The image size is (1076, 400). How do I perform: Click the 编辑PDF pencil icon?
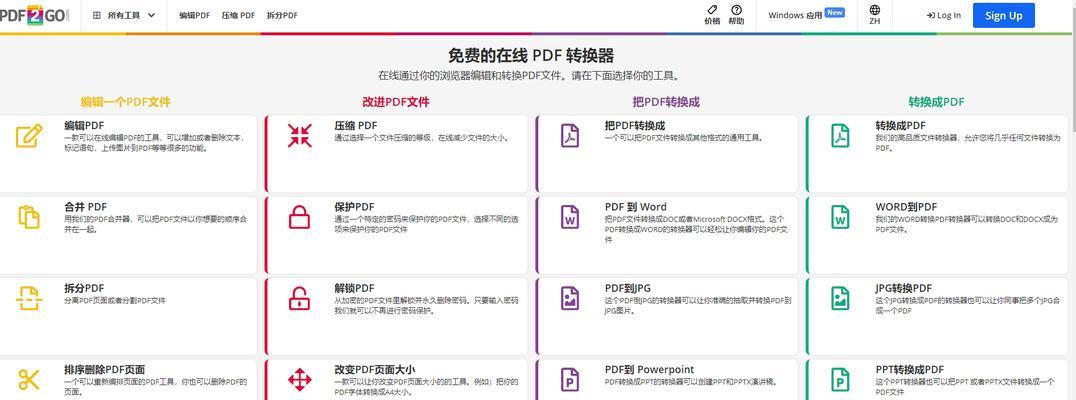29,136
